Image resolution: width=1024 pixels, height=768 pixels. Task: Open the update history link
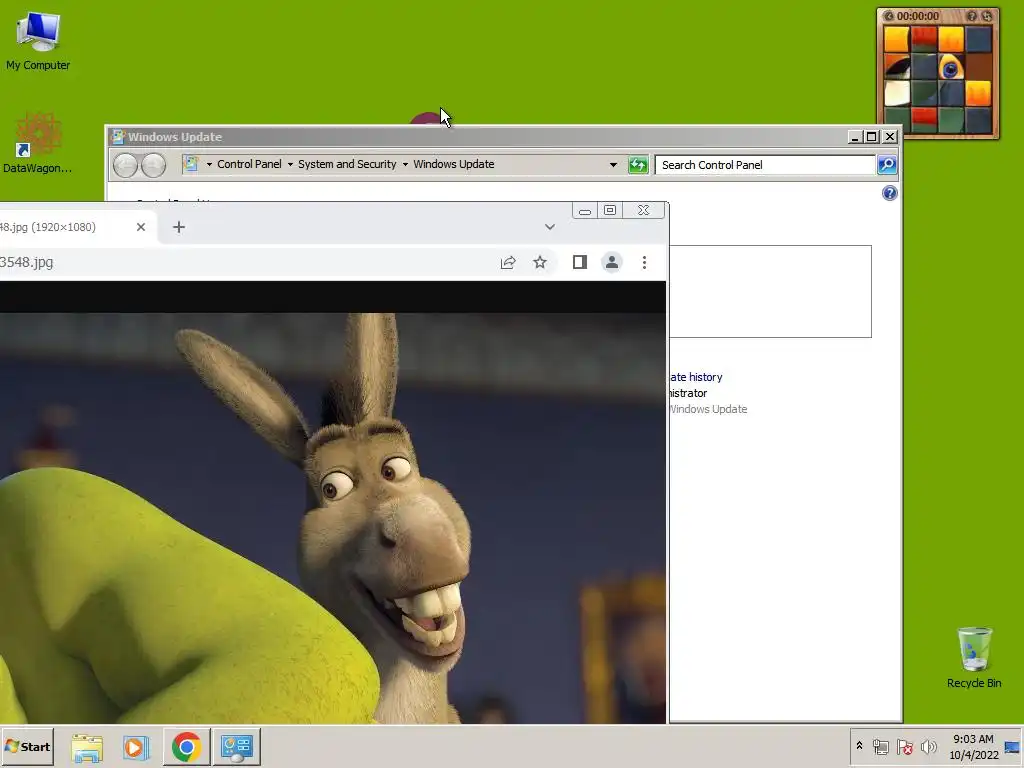696,377
